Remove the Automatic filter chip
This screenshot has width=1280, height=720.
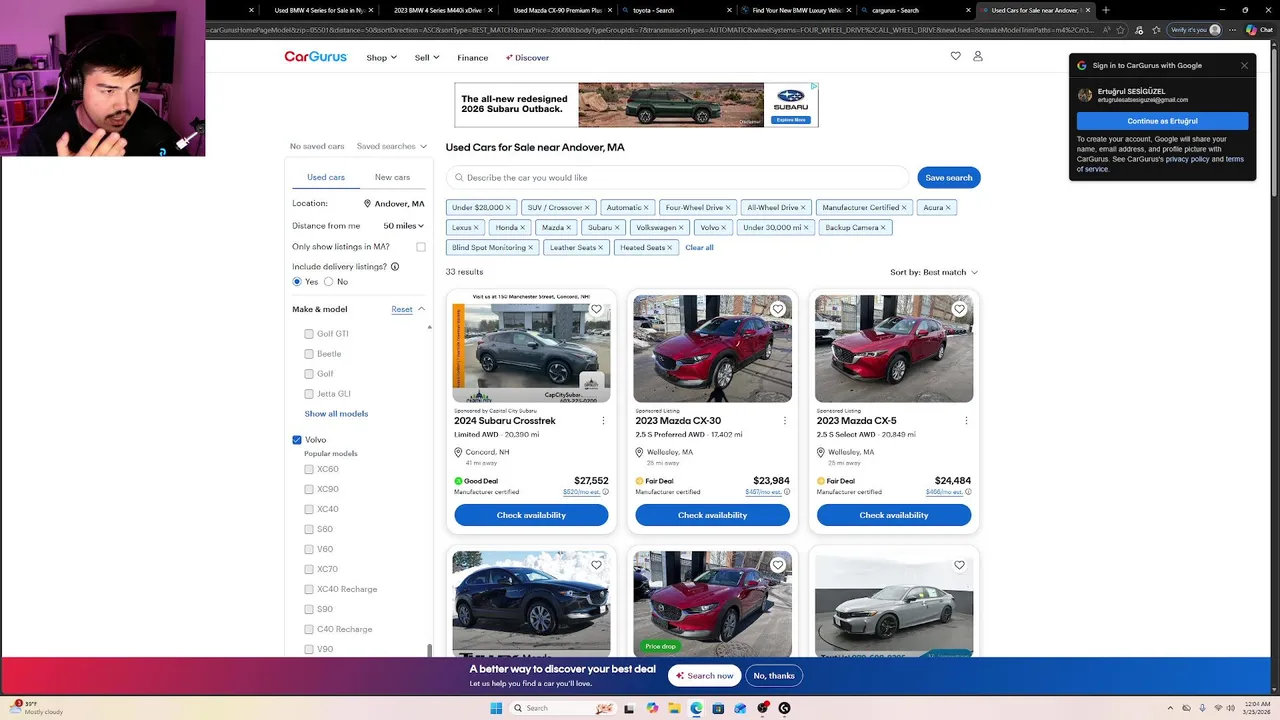coord(646,207)
